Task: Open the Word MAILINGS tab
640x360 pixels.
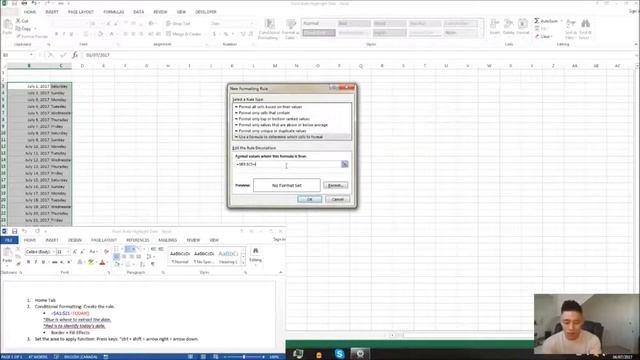Action: pyautogui.click(x=167, y=240)
